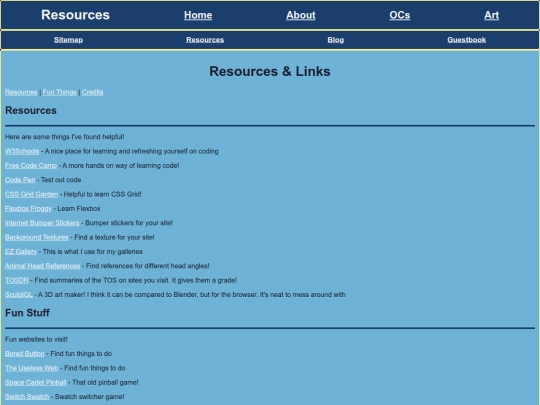Open the Free Code Camp link
The image size is (540, 405).
pyautogui.click(x=31, y=166)
